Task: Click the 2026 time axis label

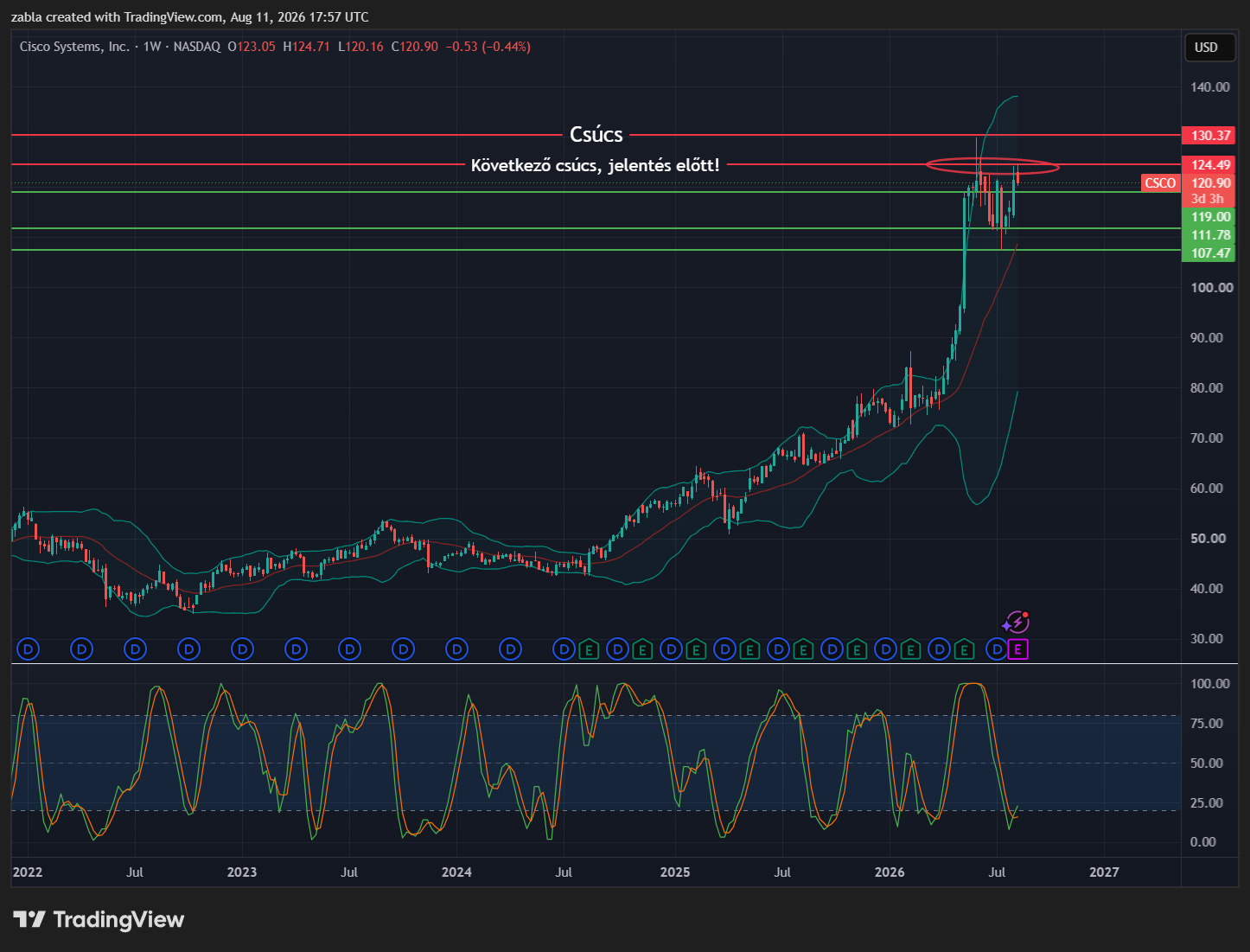Action: click(890, 872)
